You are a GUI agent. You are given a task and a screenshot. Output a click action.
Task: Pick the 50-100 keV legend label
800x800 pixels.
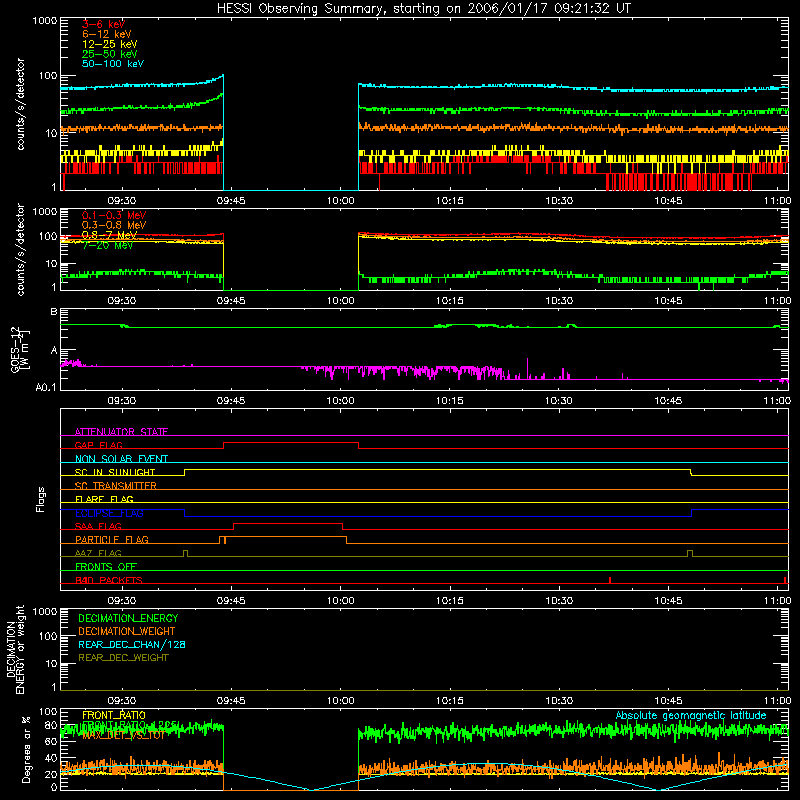click(113, 64)
